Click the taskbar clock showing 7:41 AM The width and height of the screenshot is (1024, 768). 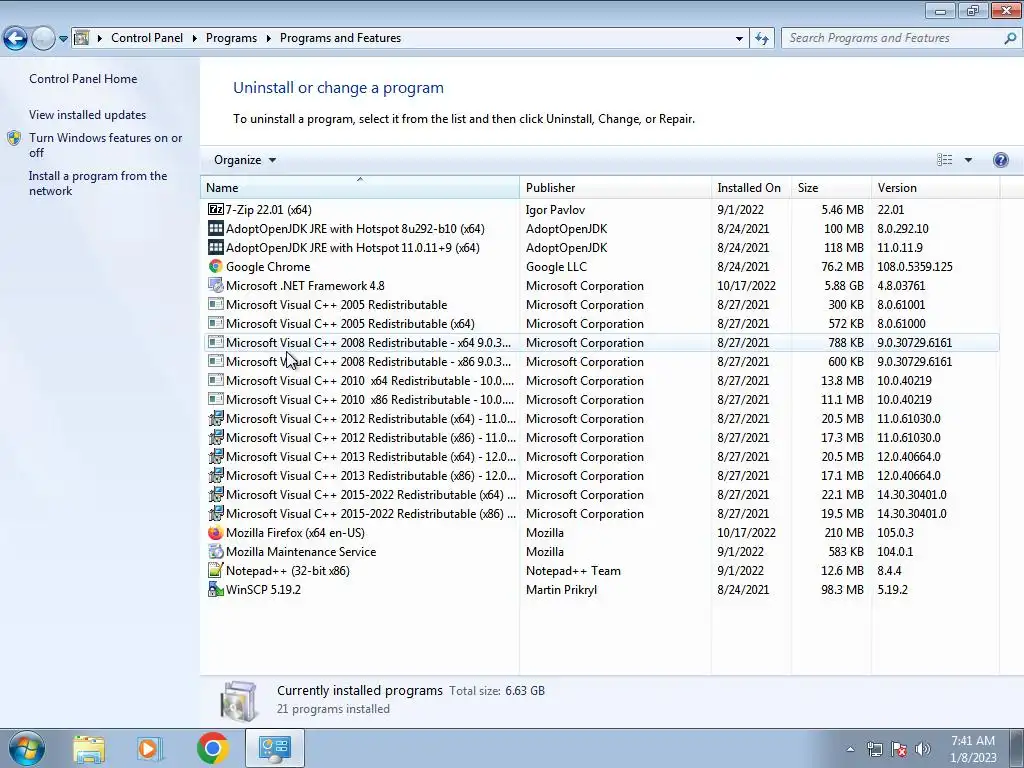[973, 749]
